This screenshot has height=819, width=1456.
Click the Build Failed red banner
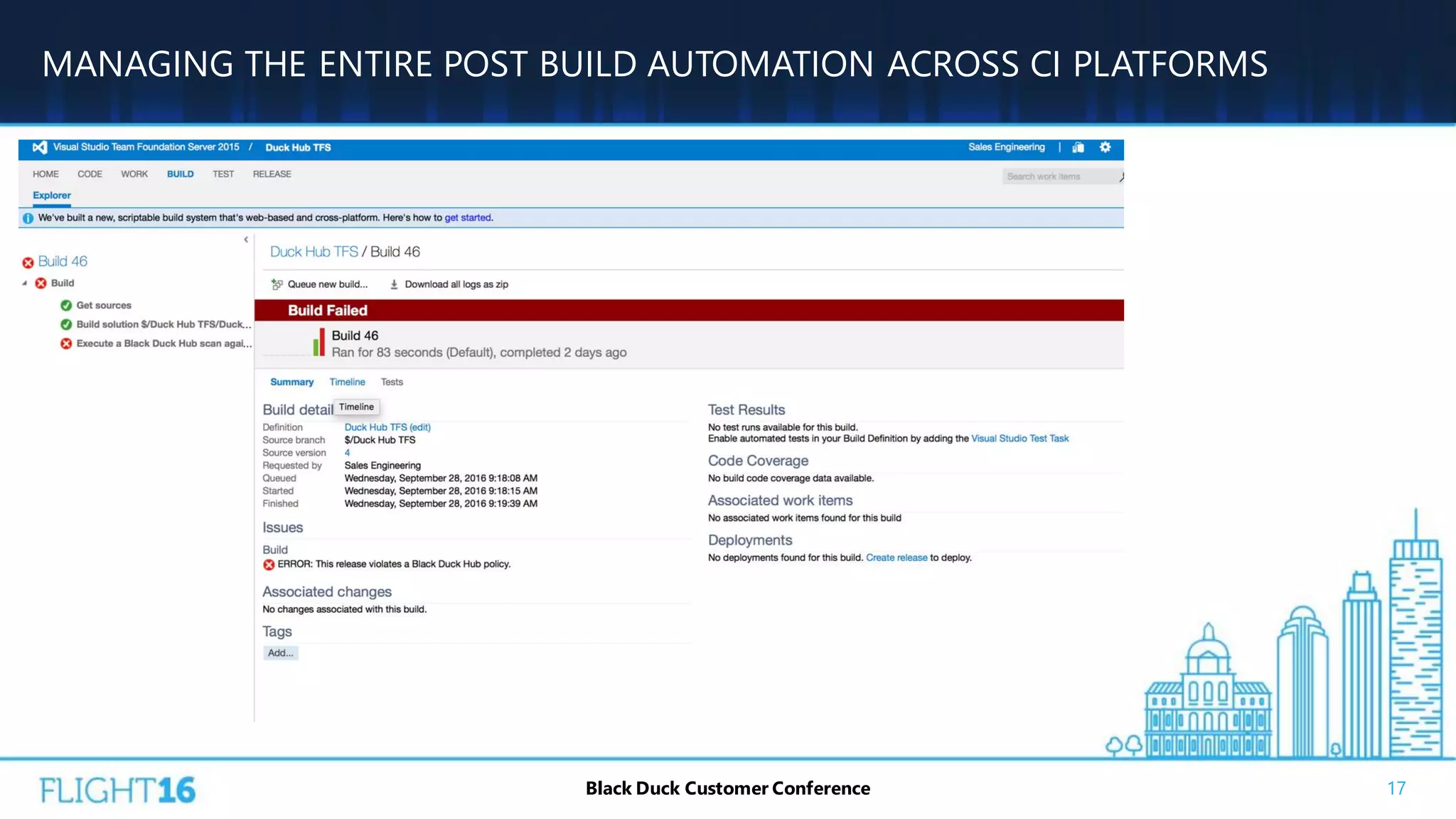click(689, 310)
